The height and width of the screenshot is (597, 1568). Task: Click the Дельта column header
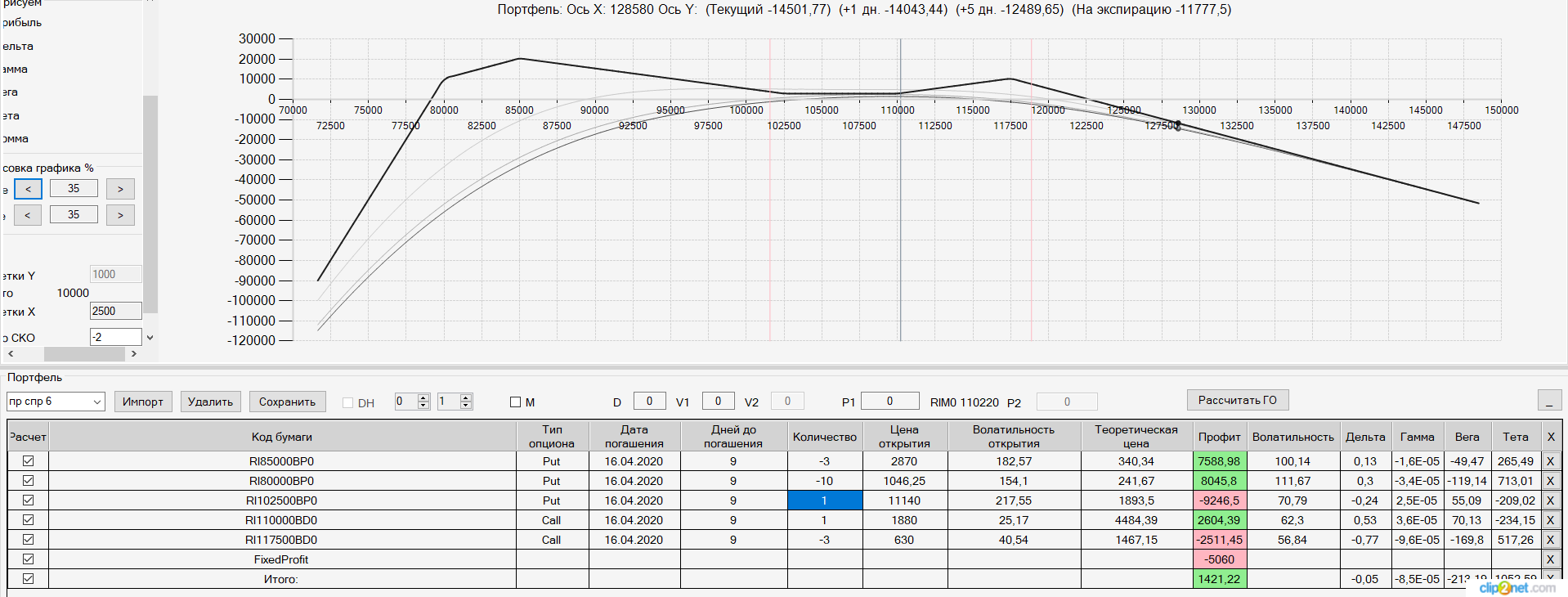pyautogui.click(x=1366, y=437)
